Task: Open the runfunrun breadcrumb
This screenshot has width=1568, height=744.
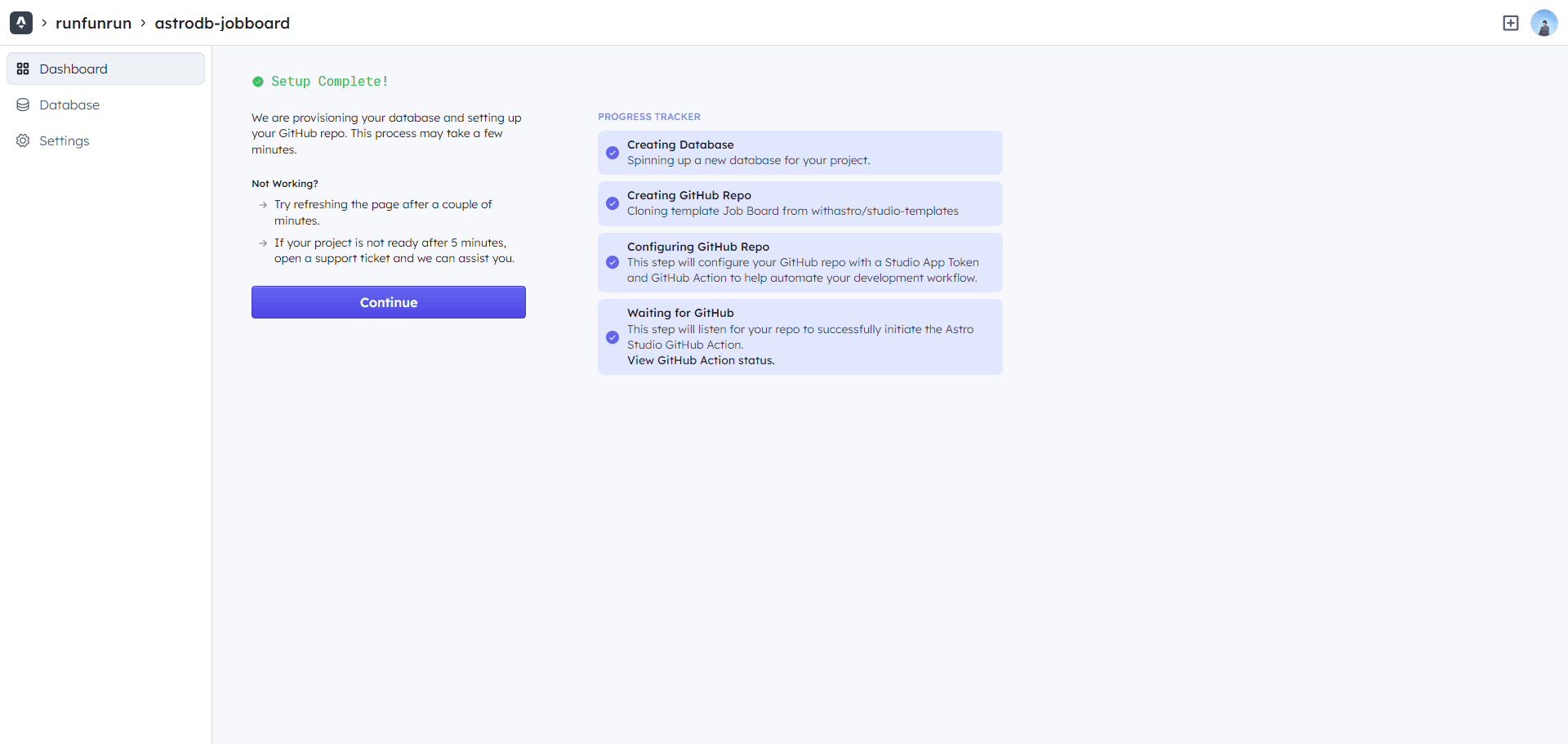Action: 93,23
